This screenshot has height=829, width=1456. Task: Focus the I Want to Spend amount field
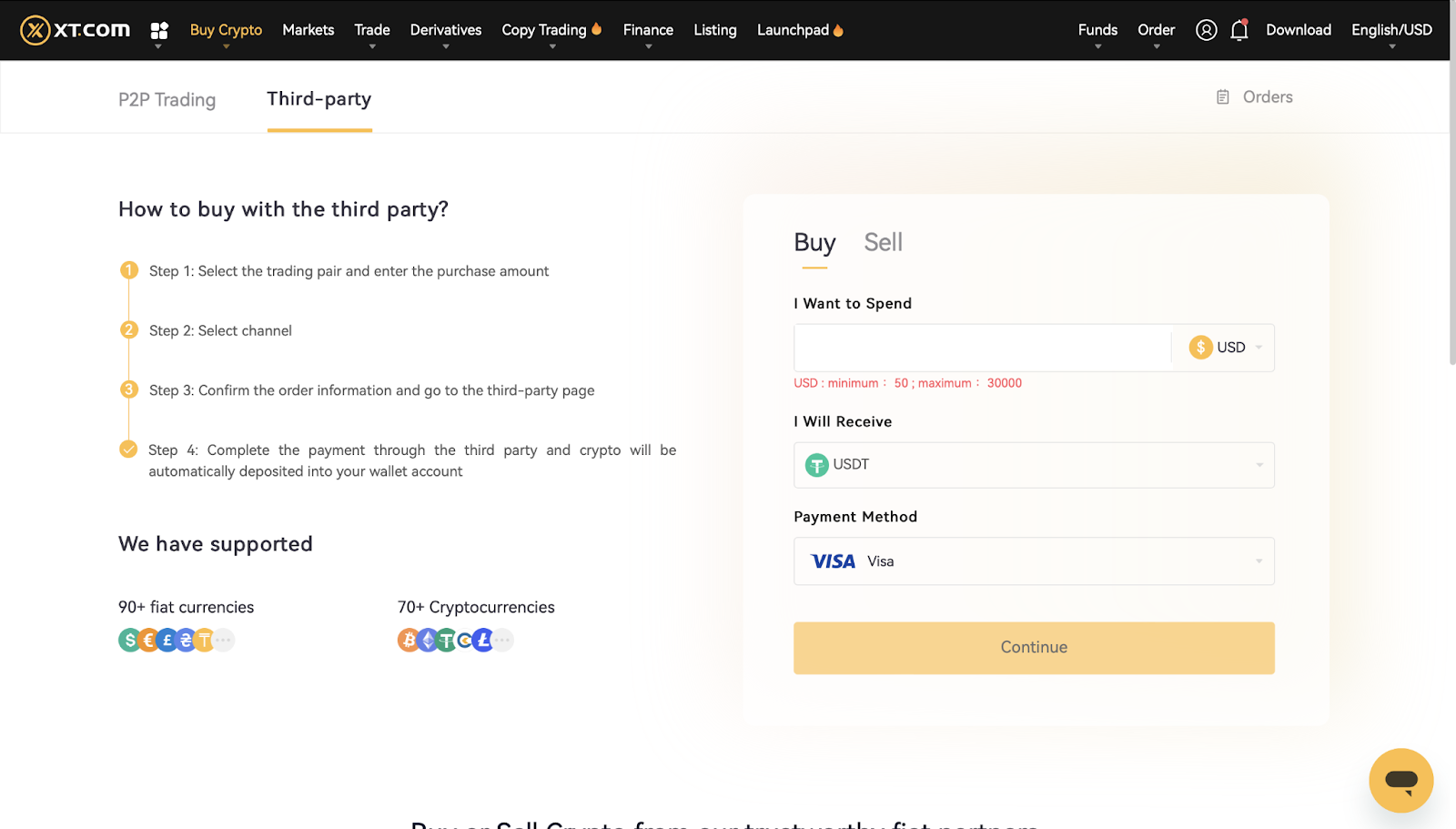coord(981,348)
